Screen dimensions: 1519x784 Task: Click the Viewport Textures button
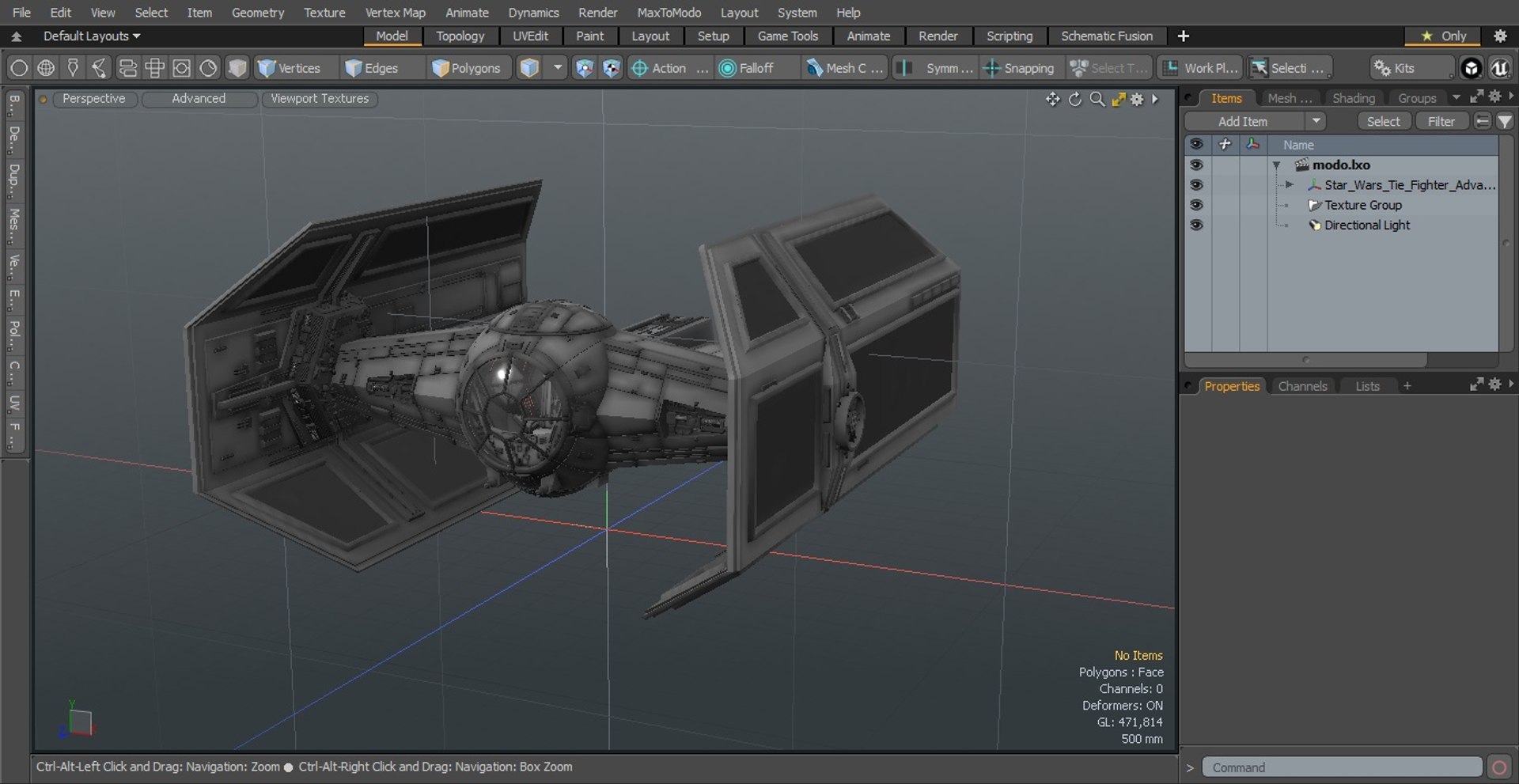point(320,99)
